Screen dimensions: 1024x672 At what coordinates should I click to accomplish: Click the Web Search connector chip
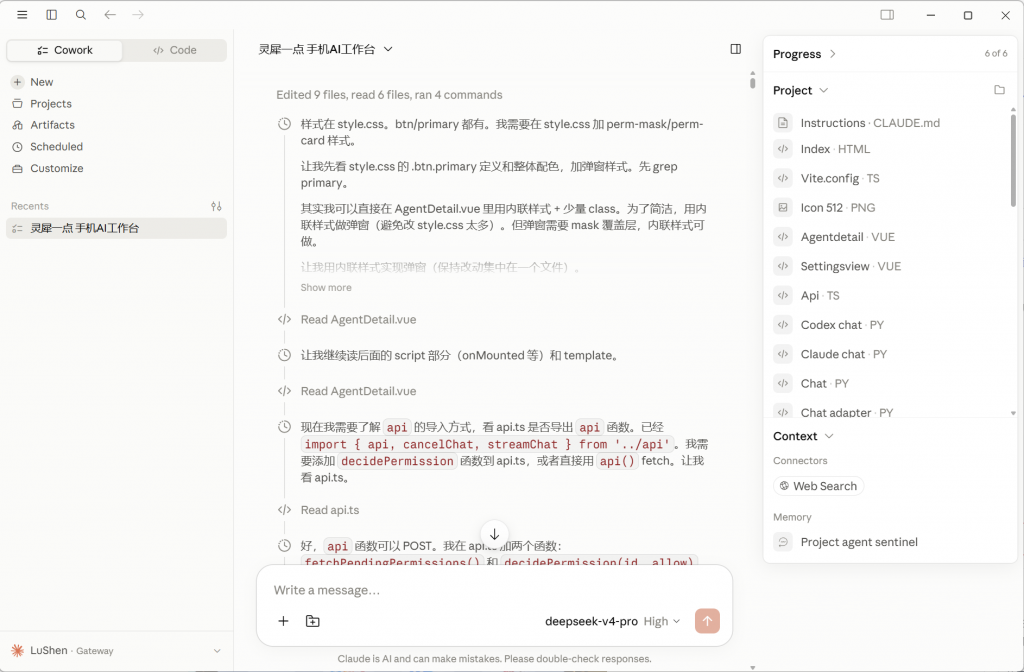(x=818, y=487)
